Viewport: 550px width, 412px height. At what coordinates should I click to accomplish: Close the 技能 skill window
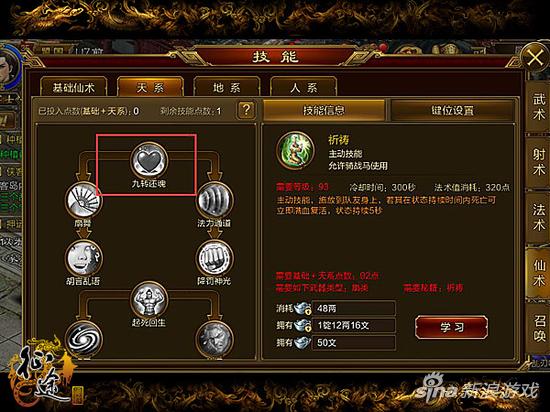pyautogui.click(x=535, y=58)
